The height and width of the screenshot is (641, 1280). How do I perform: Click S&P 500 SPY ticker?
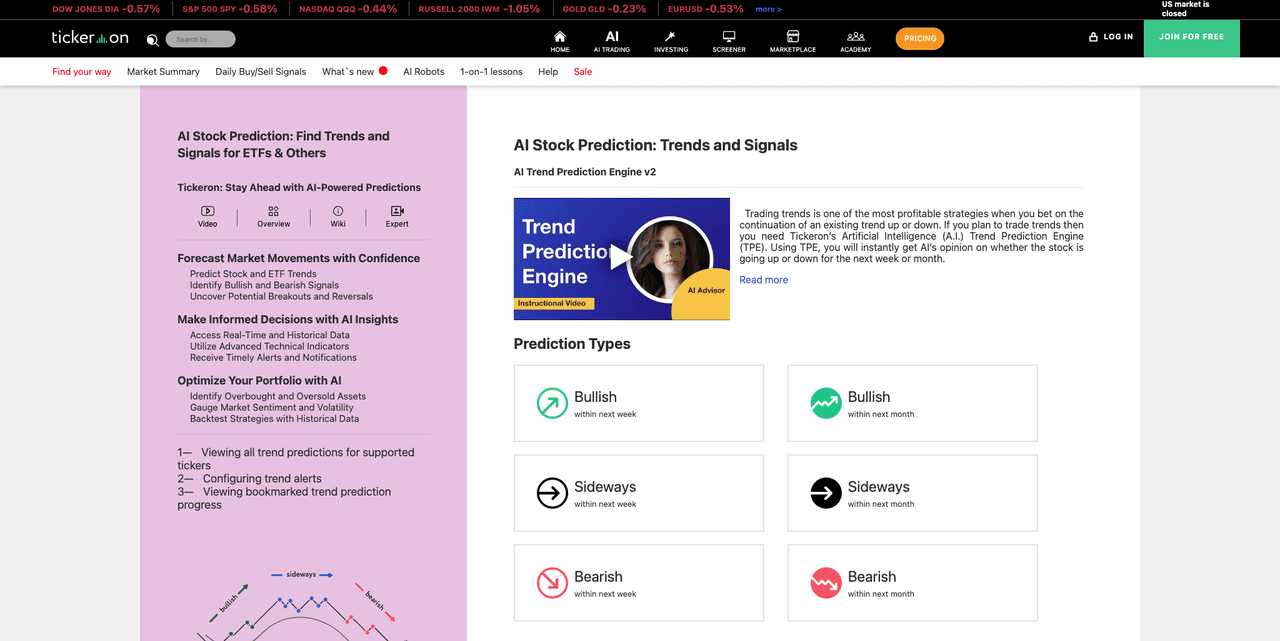point(230,9)
